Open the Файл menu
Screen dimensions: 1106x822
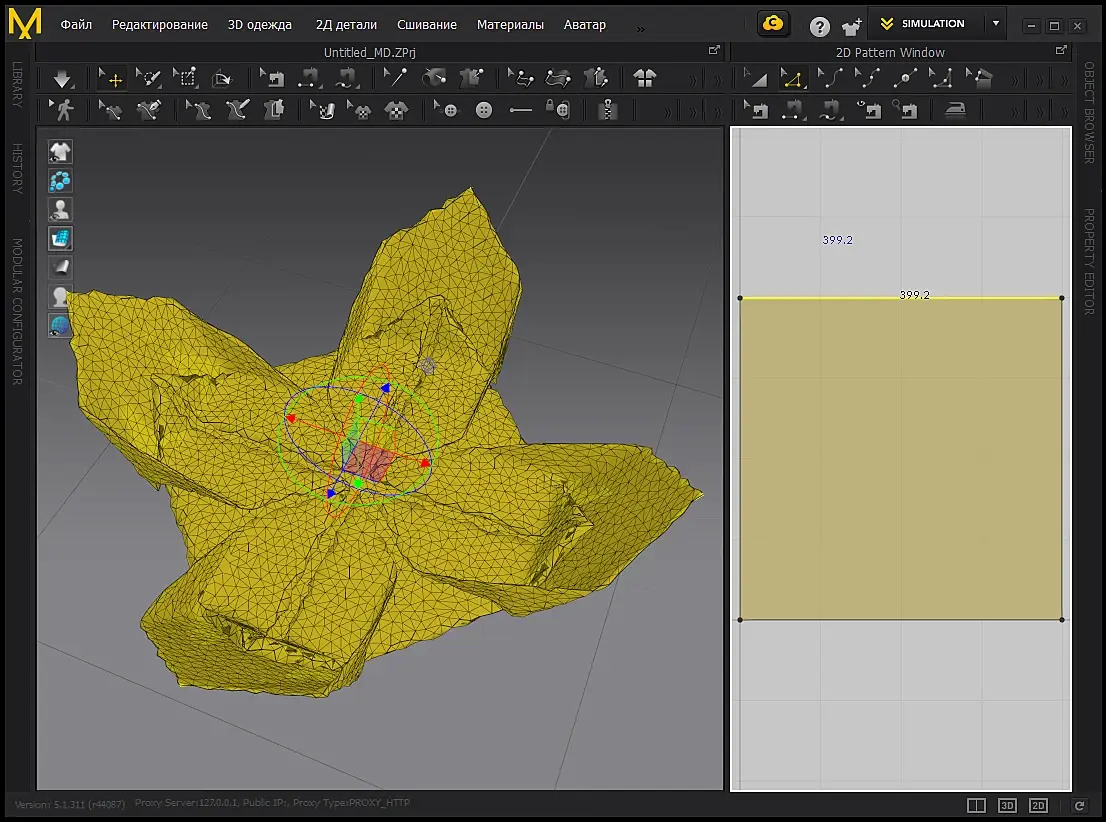(76, 25)
